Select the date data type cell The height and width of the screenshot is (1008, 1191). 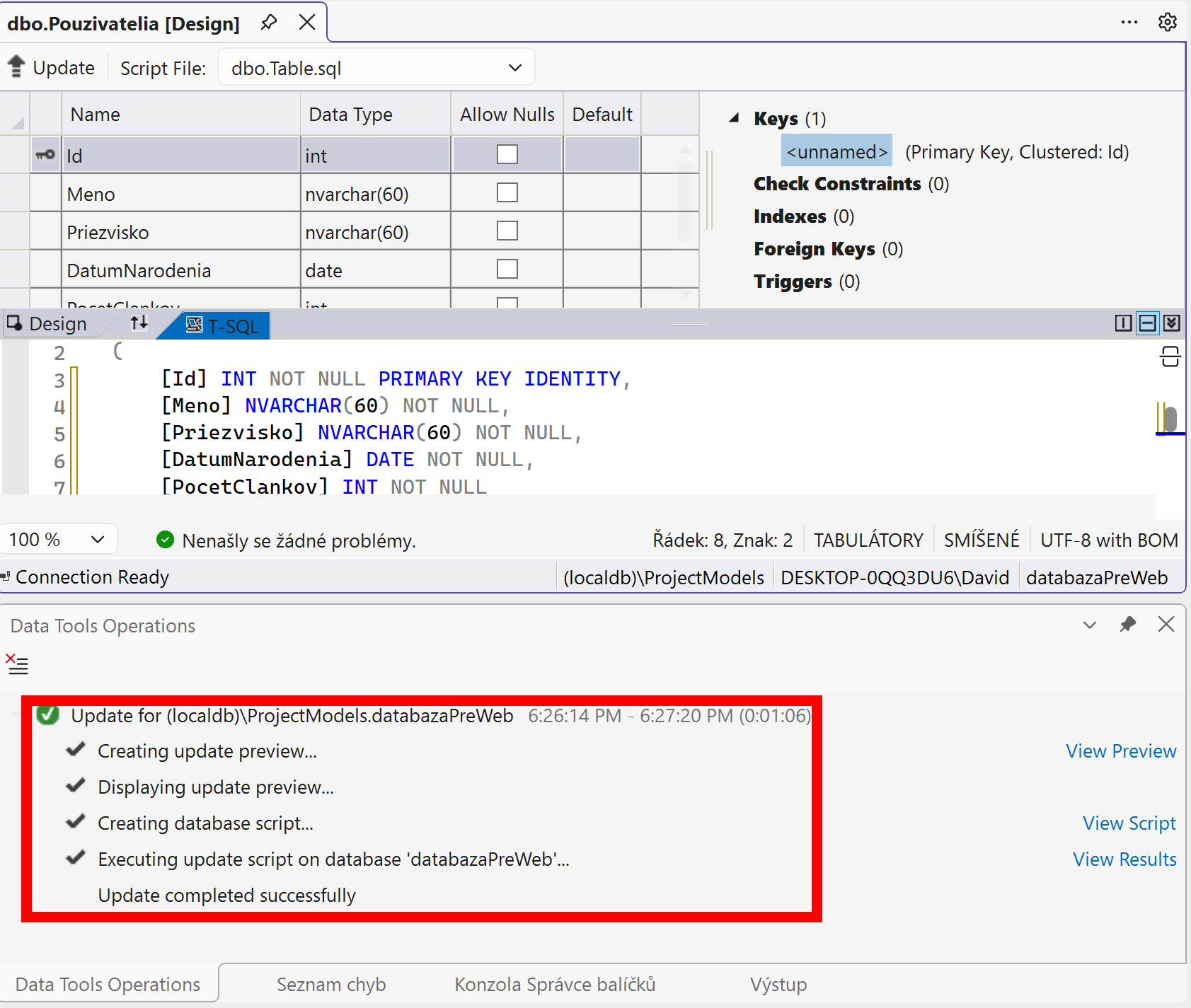(x=376, y=270)
